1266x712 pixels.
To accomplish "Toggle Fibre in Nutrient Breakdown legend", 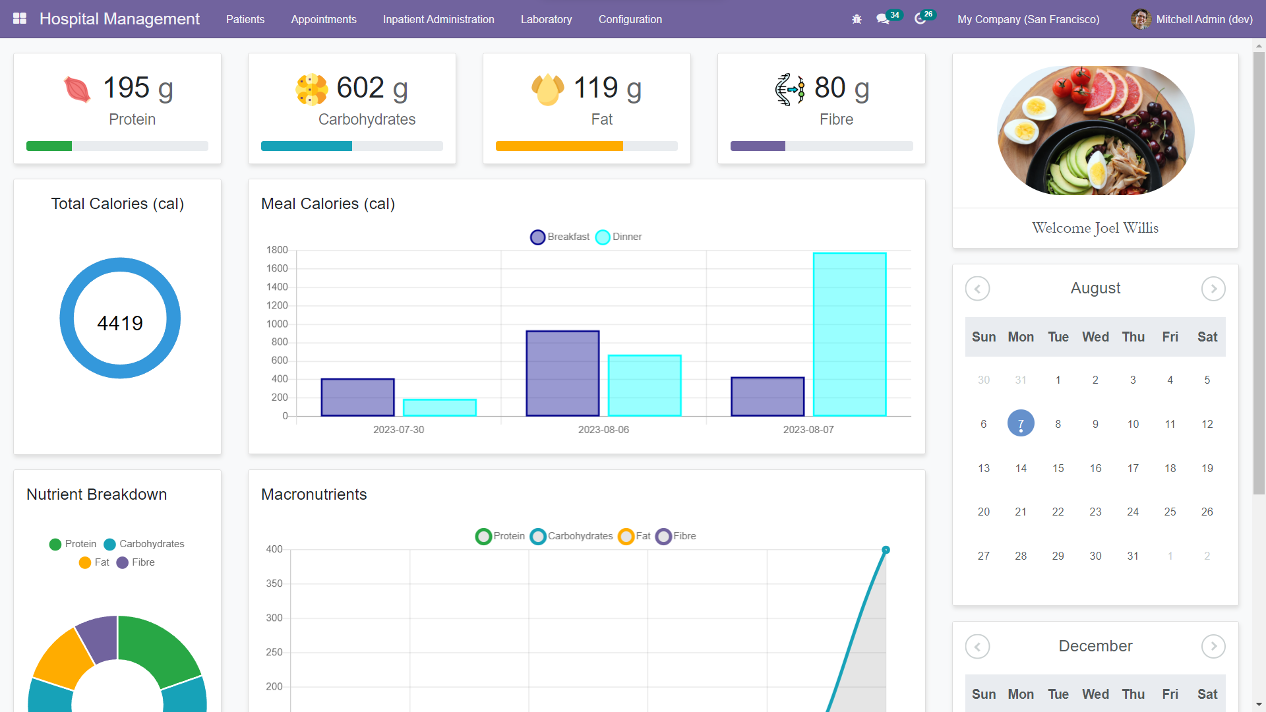I will (x=136, y=562).
